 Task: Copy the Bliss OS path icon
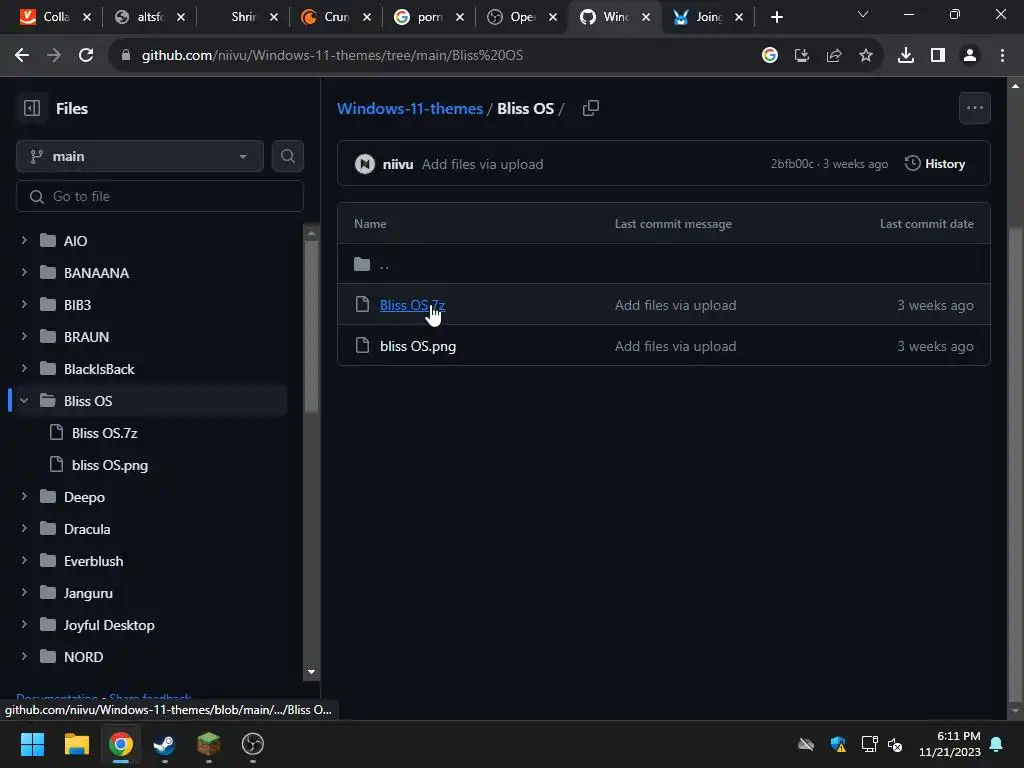tap(590, 108)
